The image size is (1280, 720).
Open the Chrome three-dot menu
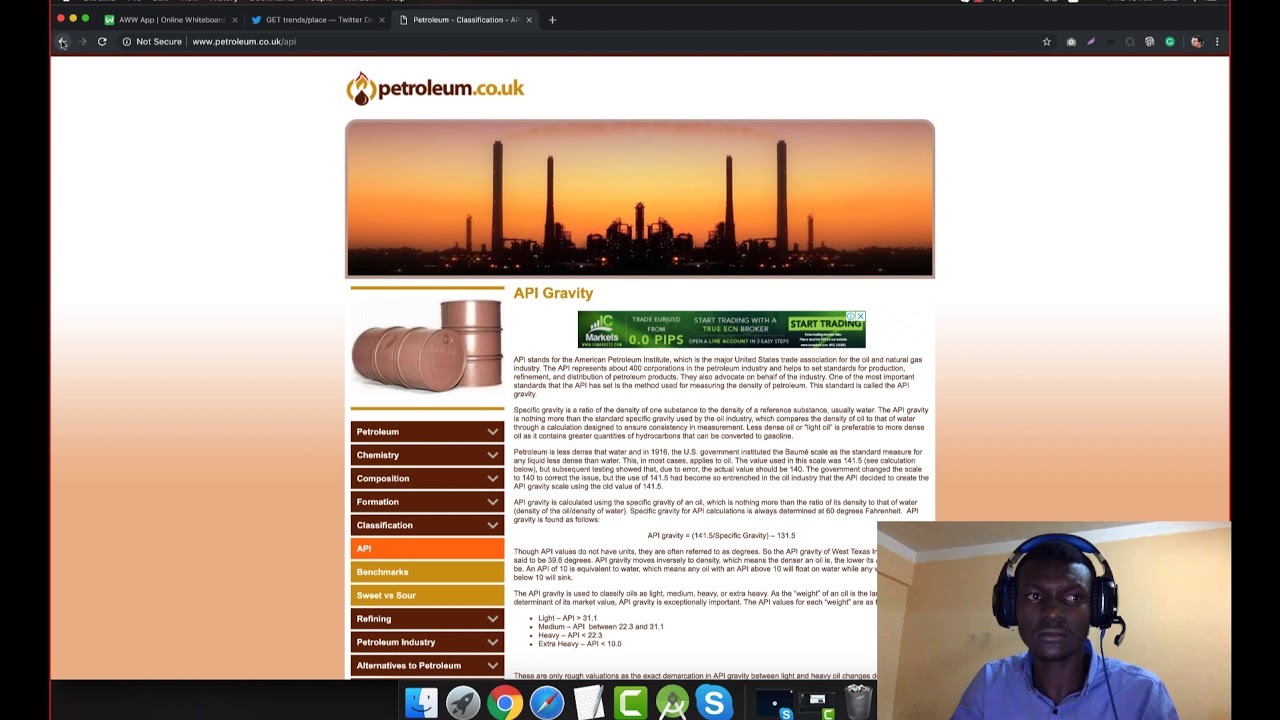click(1217, 42)
